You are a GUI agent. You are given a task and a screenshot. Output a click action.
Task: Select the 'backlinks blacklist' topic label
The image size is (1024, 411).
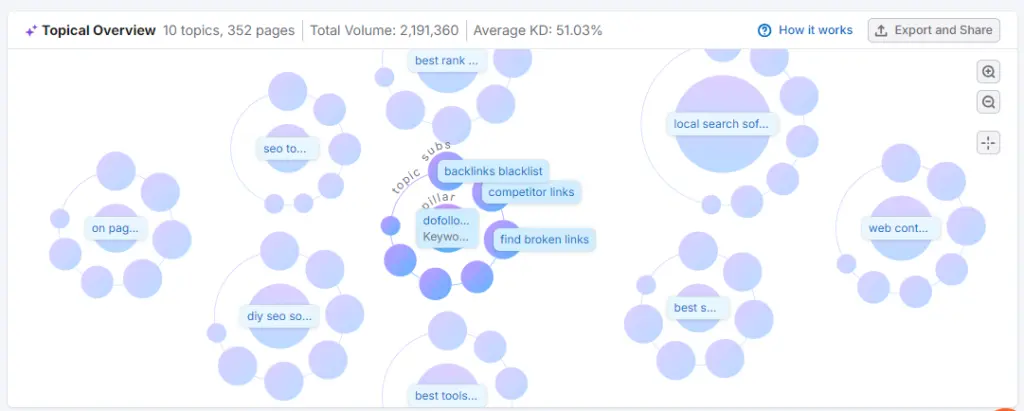coord(493,171)
